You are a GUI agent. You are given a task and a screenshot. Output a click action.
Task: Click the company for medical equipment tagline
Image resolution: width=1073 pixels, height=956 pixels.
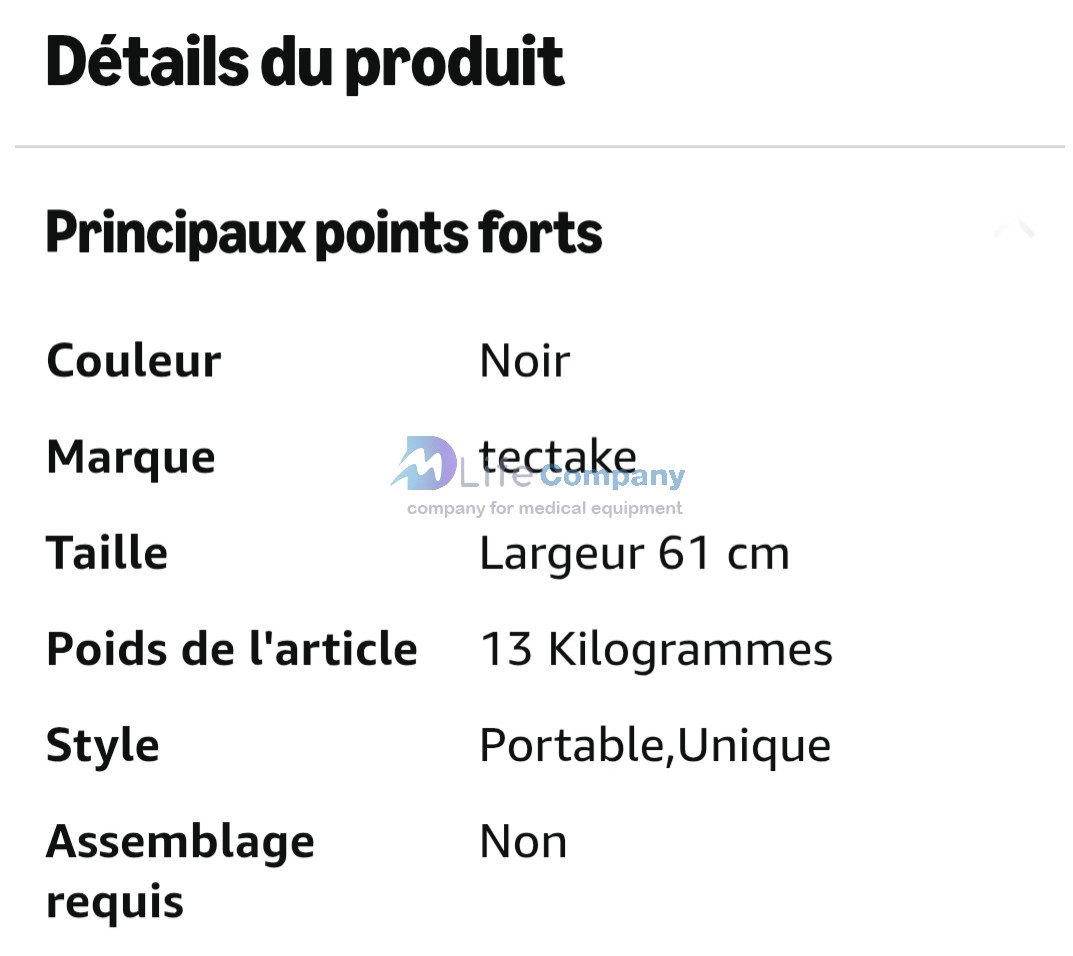click(x=544, y=509)
